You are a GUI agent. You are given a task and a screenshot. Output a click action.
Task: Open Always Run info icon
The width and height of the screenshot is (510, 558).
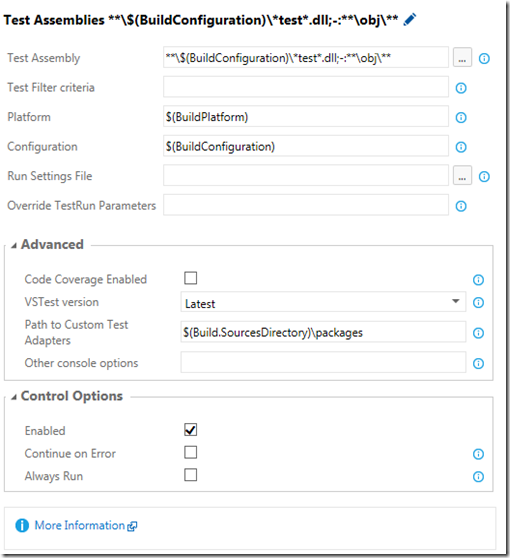478,477
